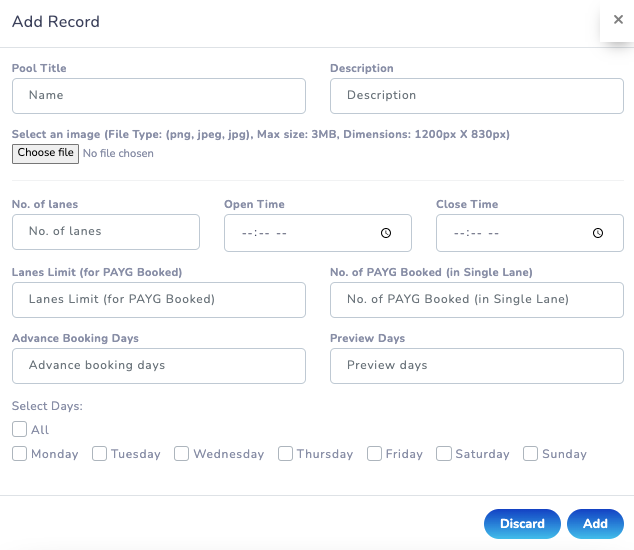Click the Discard button
The height and width of the screenshot is (550, 634).
click(522, 524)
